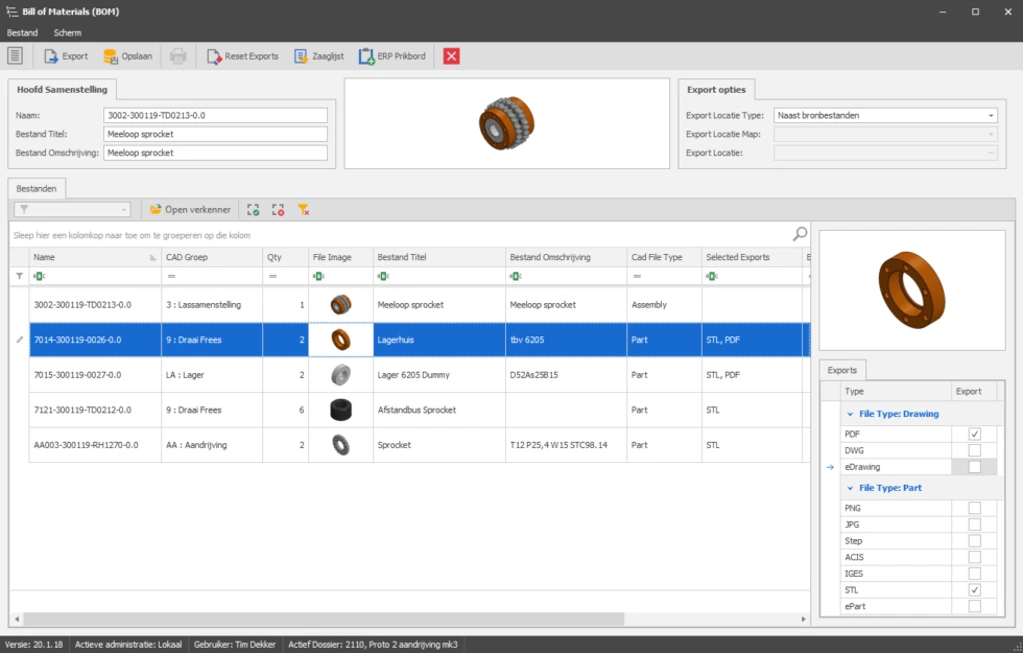Uncheck the STL export checkbox

click(x=975, y=591)
